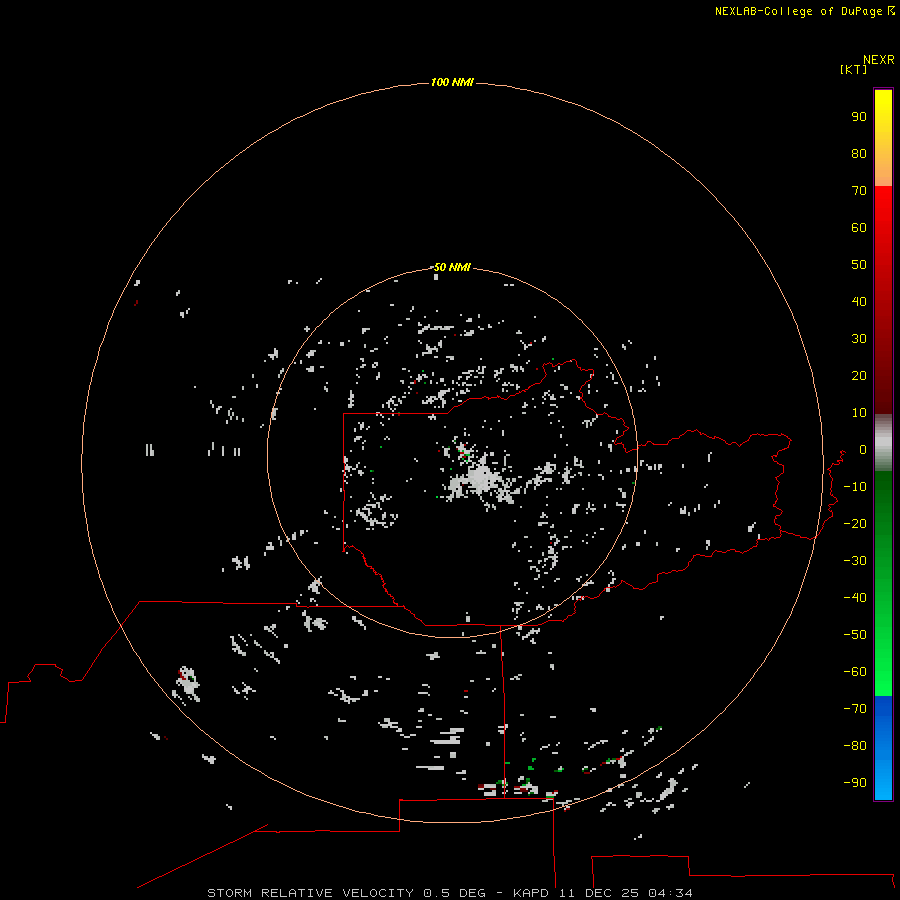This screenshot has height=900, width=900.
Task: Click the blue segment of the color bar
Action: click(883, 748)
